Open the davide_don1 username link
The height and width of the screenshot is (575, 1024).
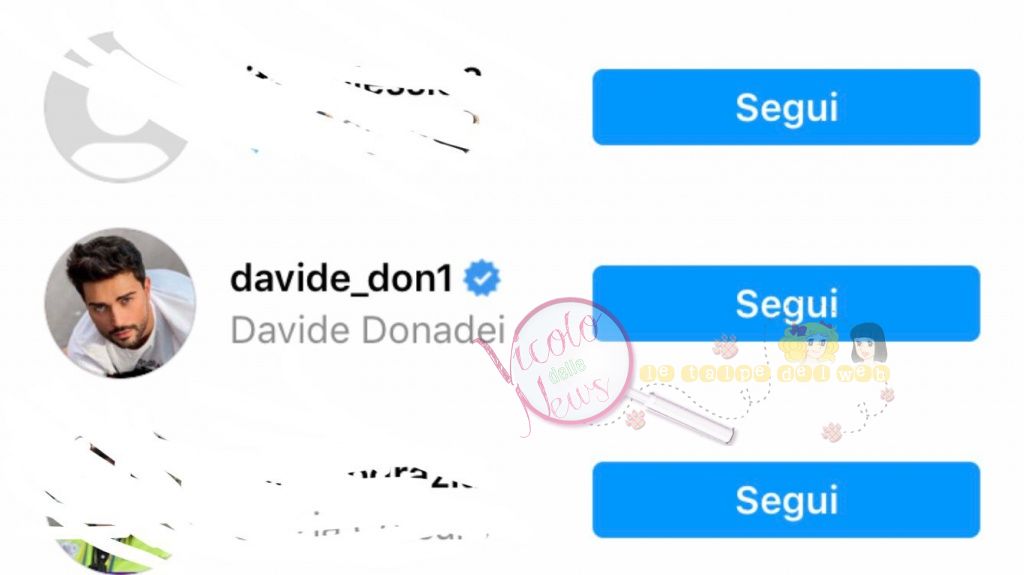[x=342, y=278]
